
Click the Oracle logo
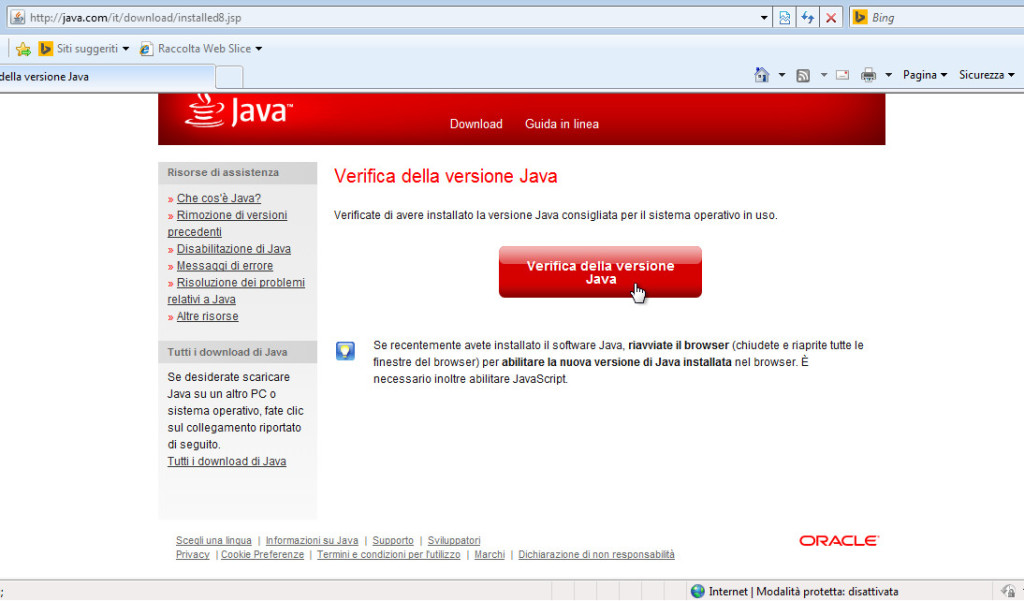coord(839,541)
